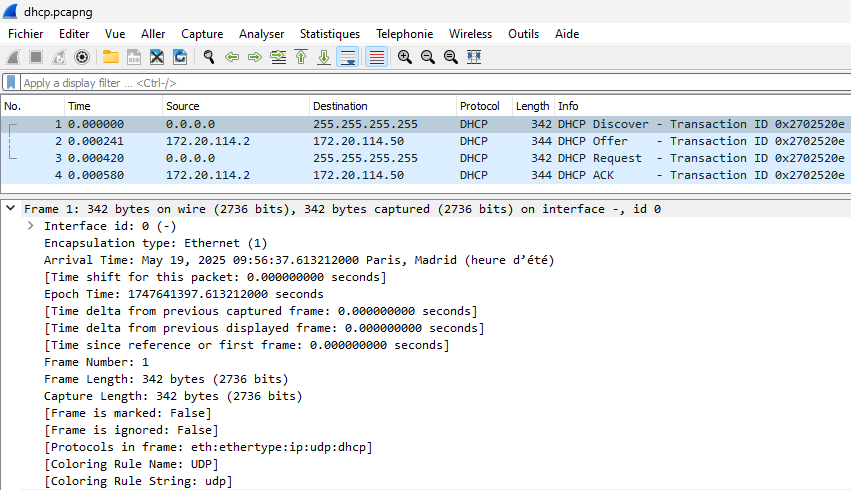851x490 pixels.
Task: Go to next packet green arrow
Action: pos(255,57)
